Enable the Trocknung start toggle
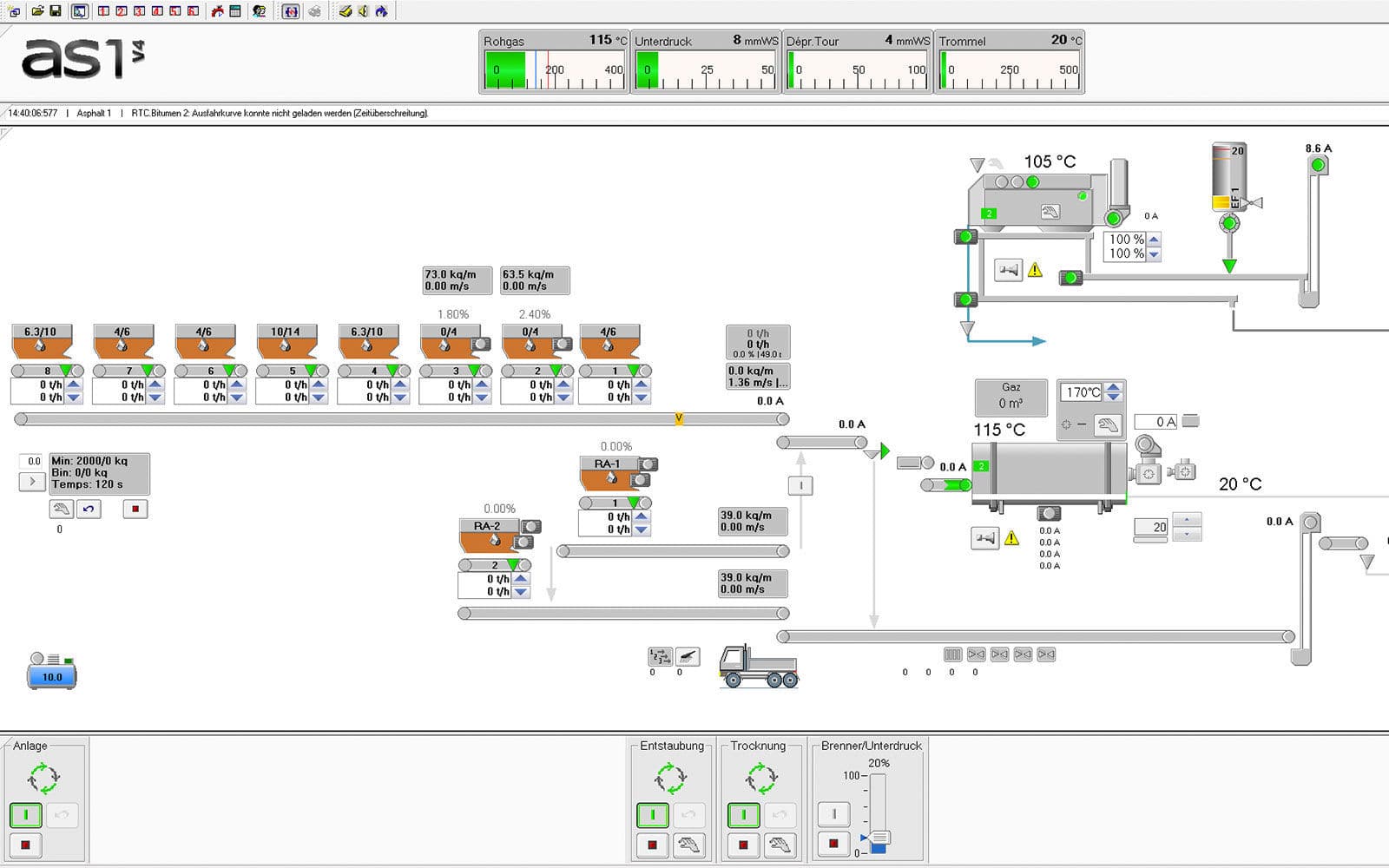Image resolution: width=1389 pixels, height=868 pixels. click(744, 814)
